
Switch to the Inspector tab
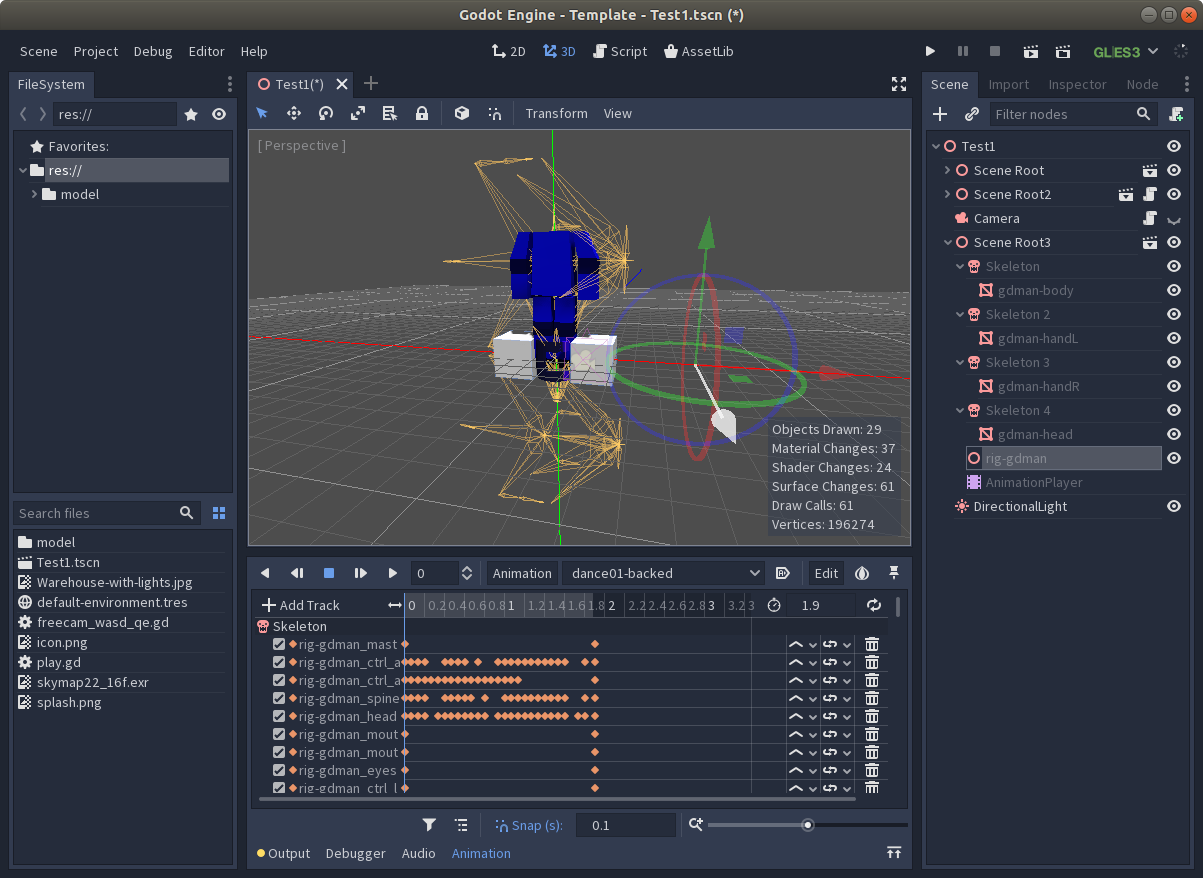click(1077, 84)
